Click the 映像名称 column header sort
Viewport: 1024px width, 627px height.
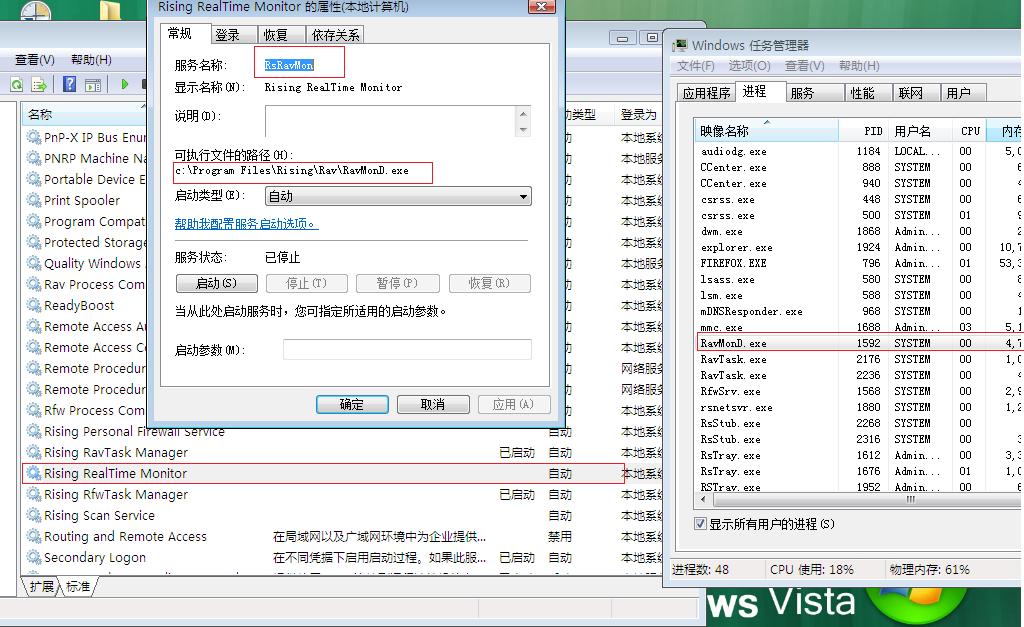click(766, 131)
